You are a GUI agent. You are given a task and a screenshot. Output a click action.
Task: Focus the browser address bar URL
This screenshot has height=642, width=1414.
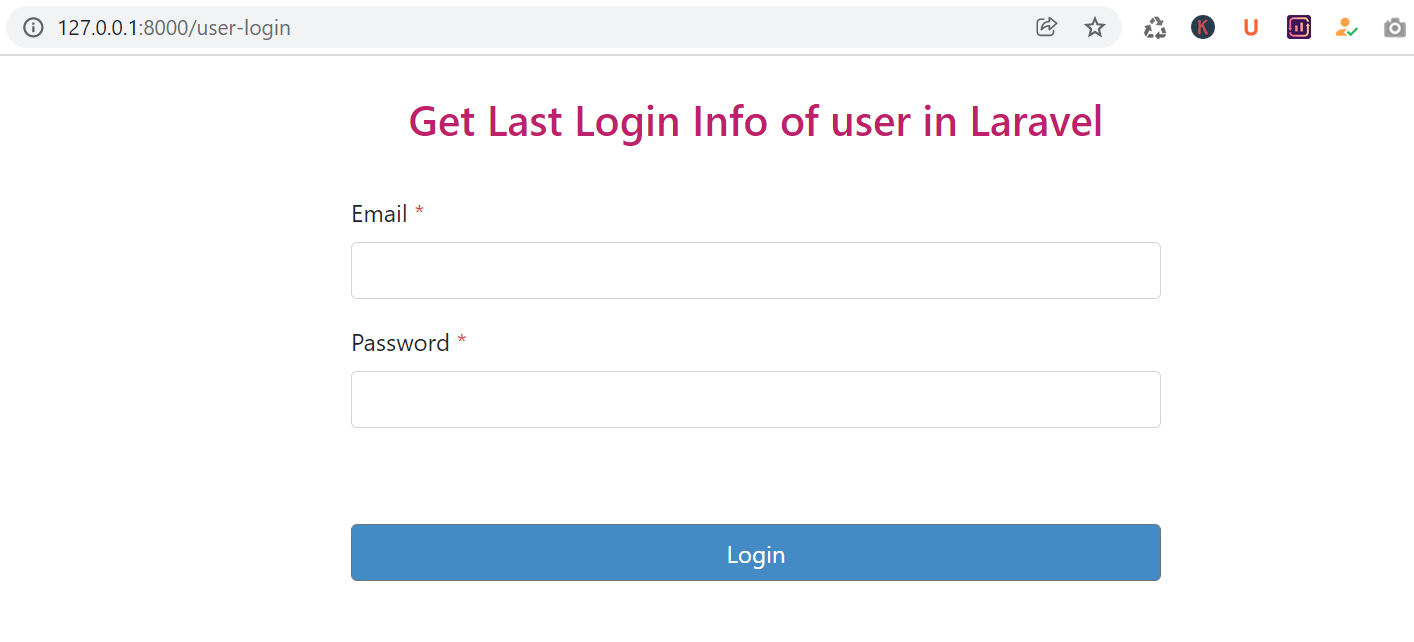(500, 27)
